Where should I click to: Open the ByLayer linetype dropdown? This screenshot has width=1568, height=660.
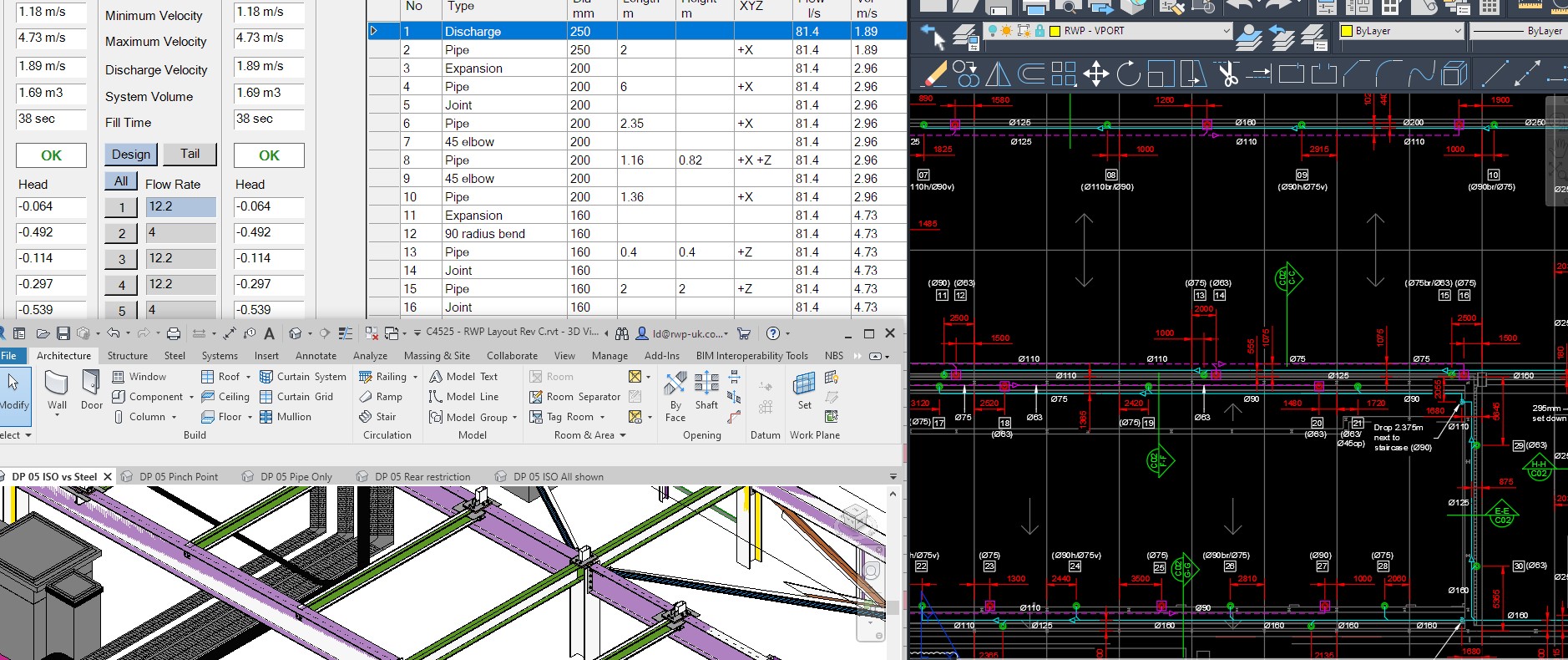pyautogui.click(x=1518, y=31)
